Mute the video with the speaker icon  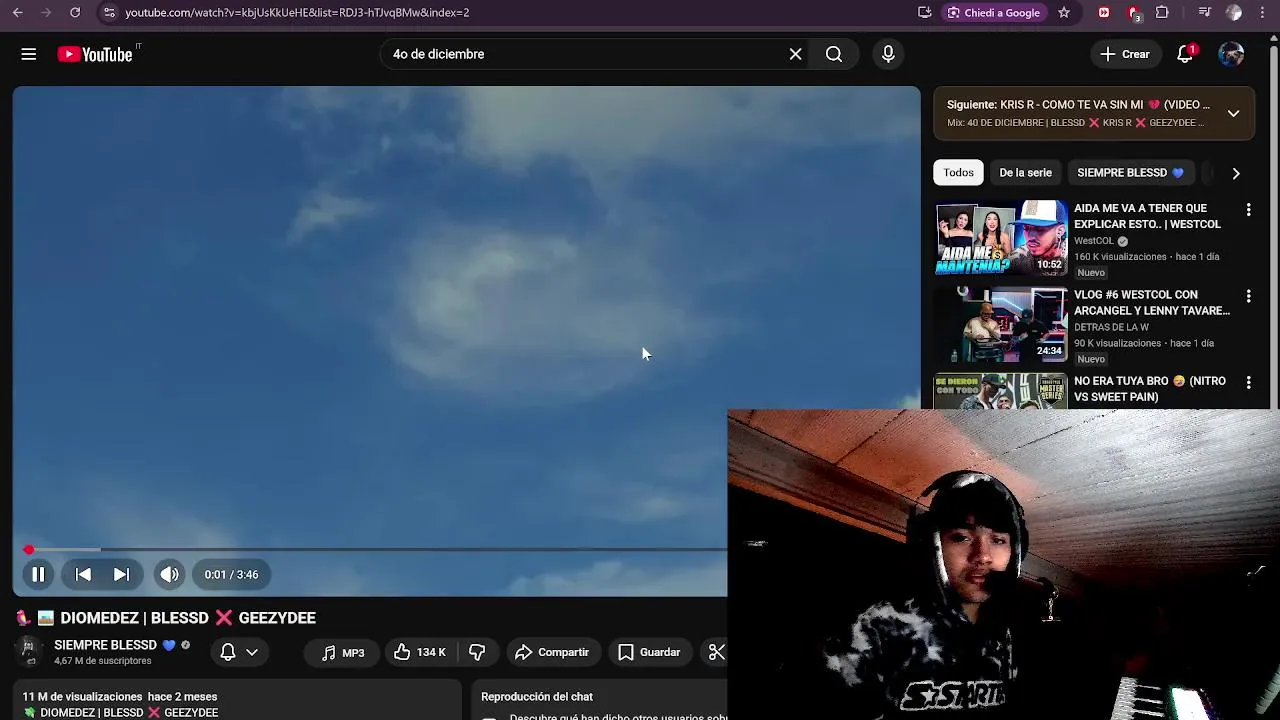pos(169,574)
